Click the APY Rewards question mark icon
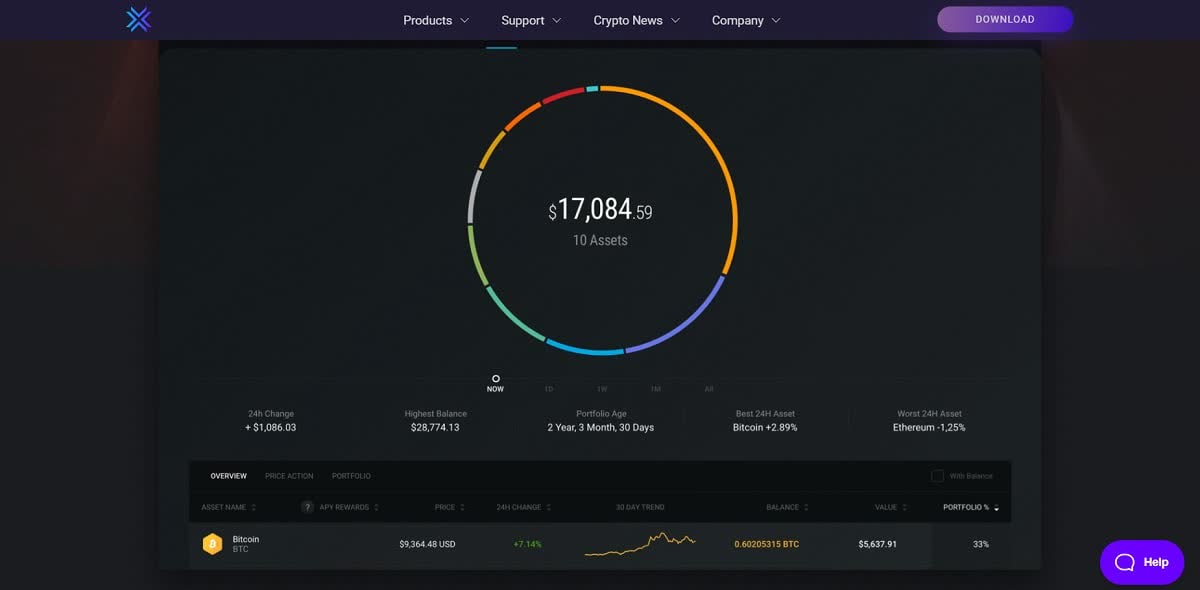The width and height of the screenshot is (1200, 590). coord(308,507)
